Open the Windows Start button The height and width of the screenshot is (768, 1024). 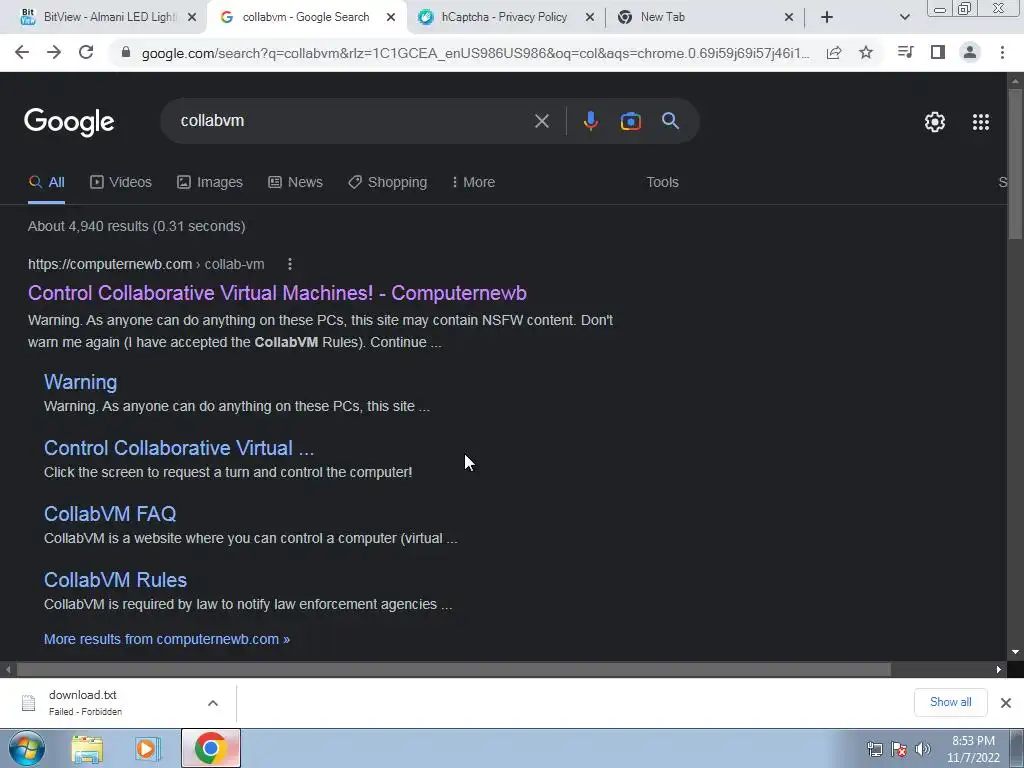[26, 748]
